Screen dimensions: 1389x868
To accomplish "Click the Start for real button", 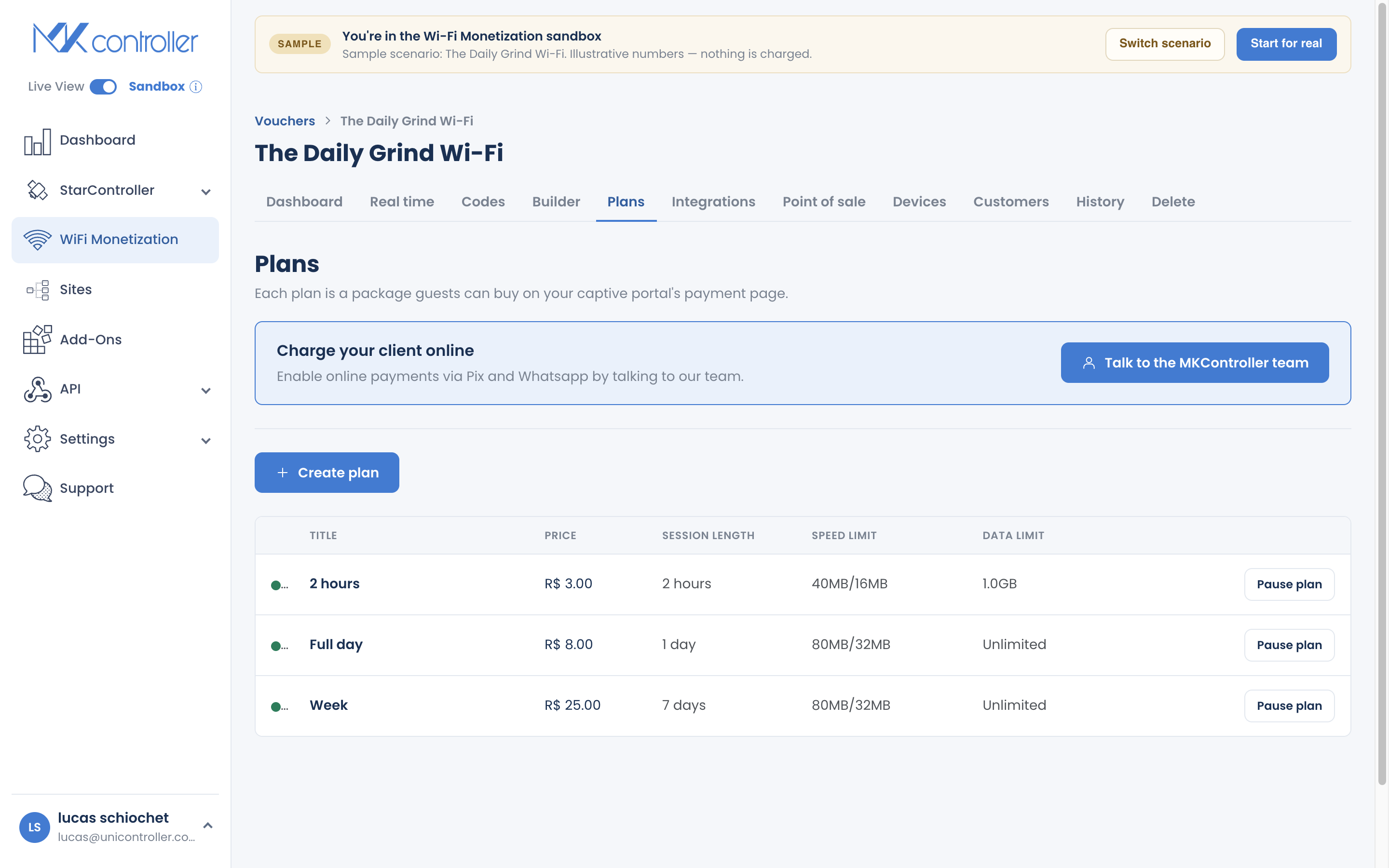I will (x=1286, y=43).
